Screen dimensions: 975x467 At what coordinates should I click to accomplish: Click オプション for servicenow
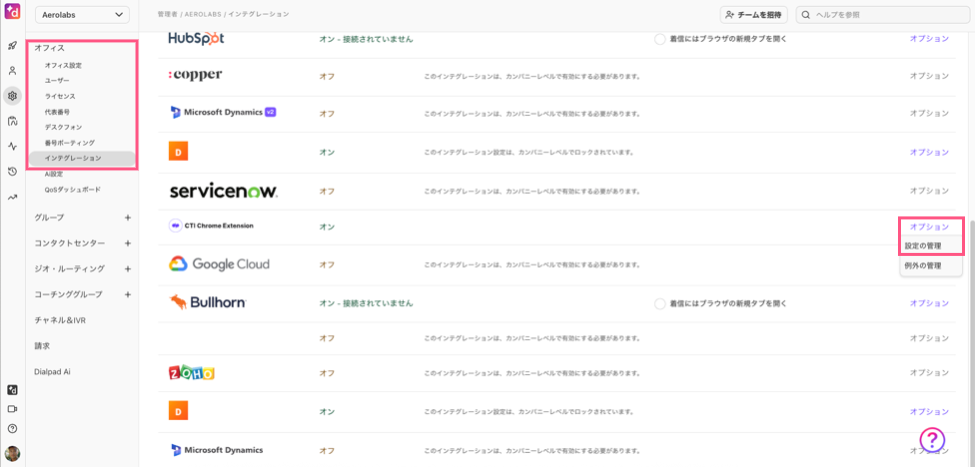(930, 191)
